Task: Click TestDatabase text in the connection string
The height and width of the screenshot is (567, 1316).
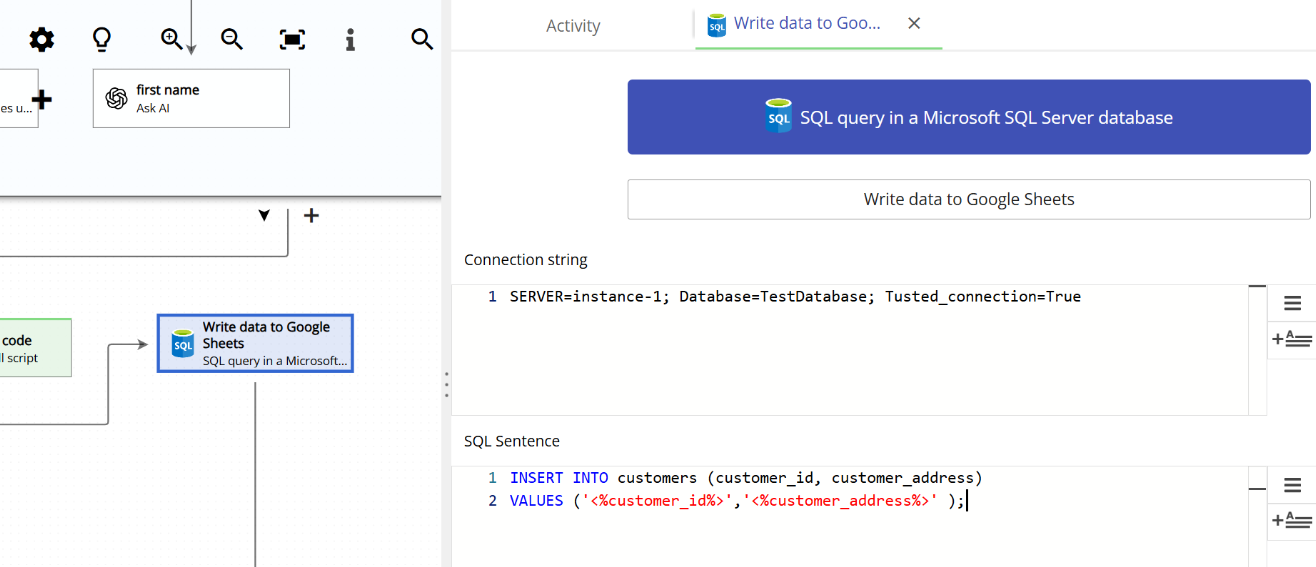Action: [x=815, y=297]
